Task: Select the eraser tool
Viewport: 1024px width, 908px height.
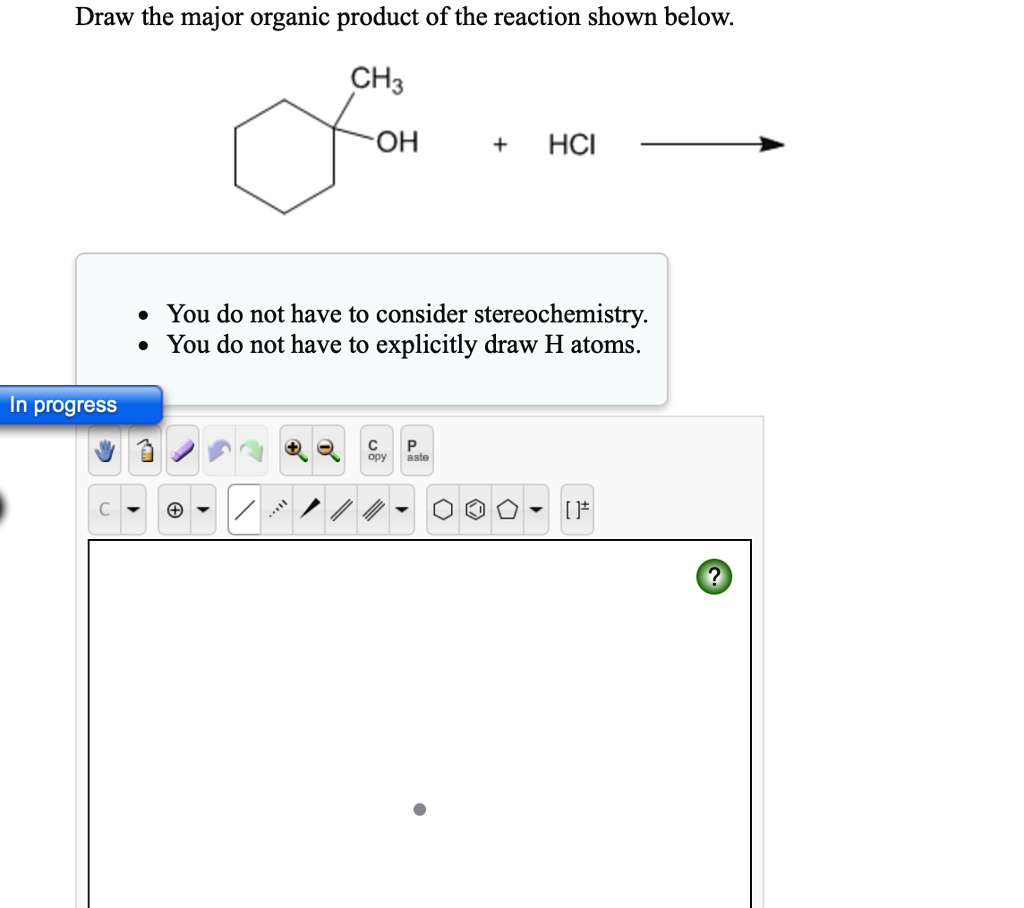Action: pyautogui.click(x=182, y=449)
